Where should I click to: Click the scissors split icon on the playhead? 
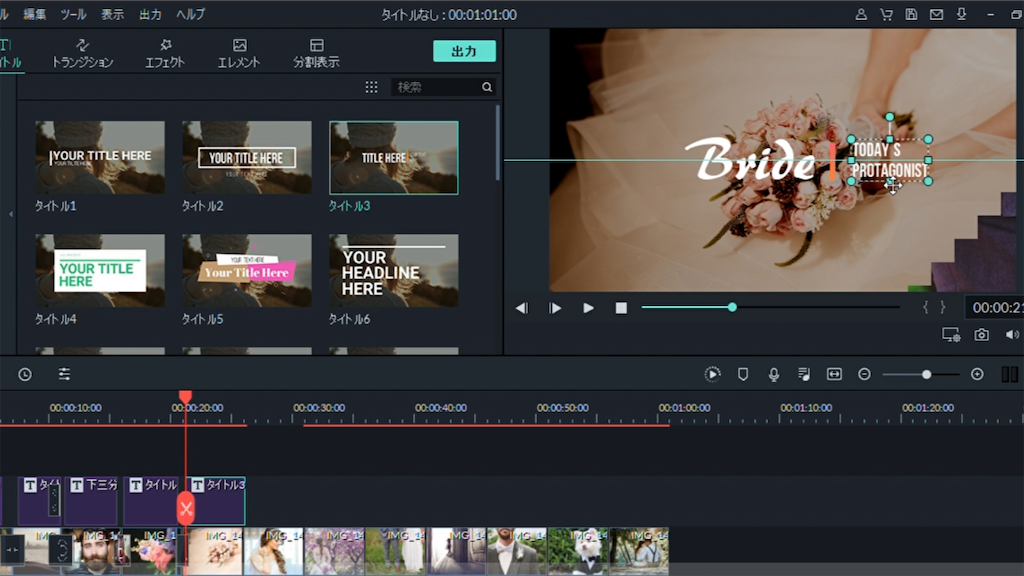coord(185,508)
